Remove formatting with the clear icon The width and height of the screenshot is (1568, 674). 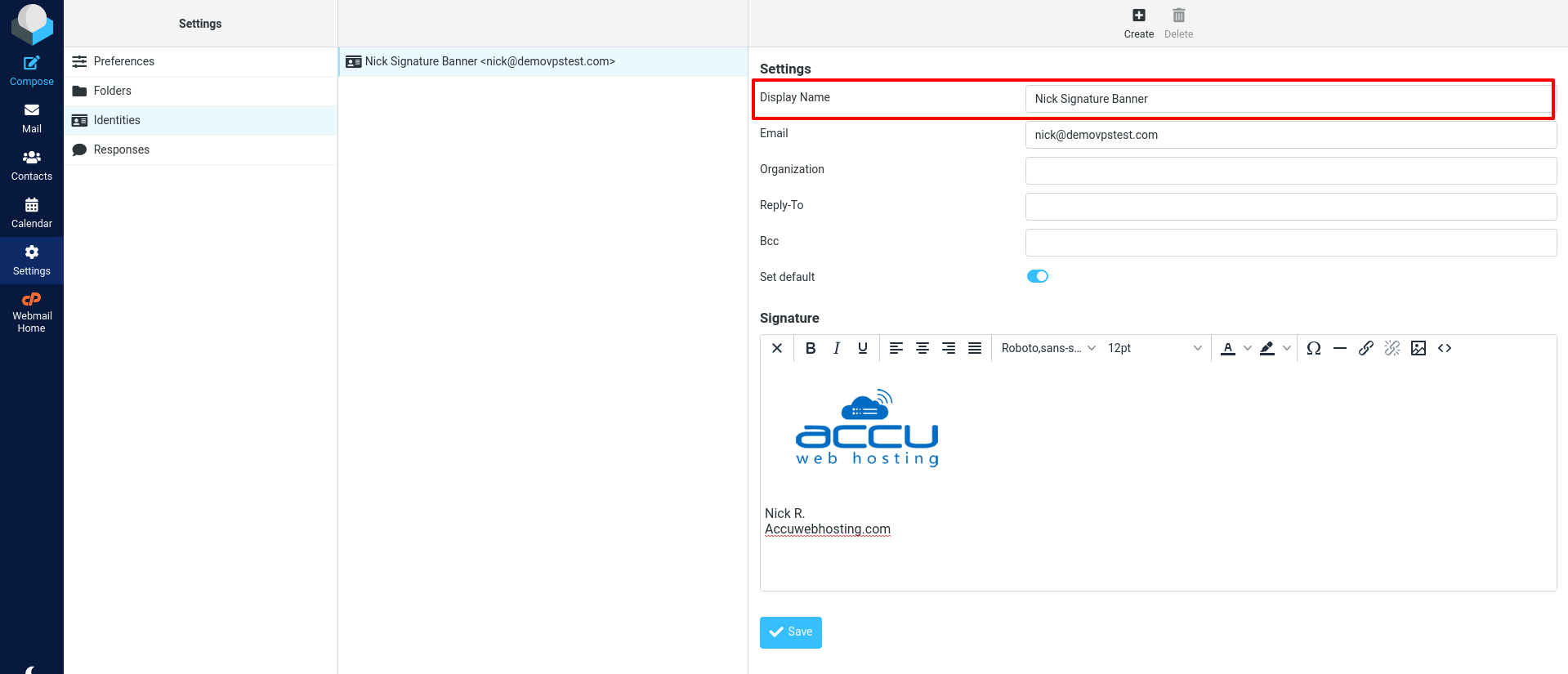point(777,348)
